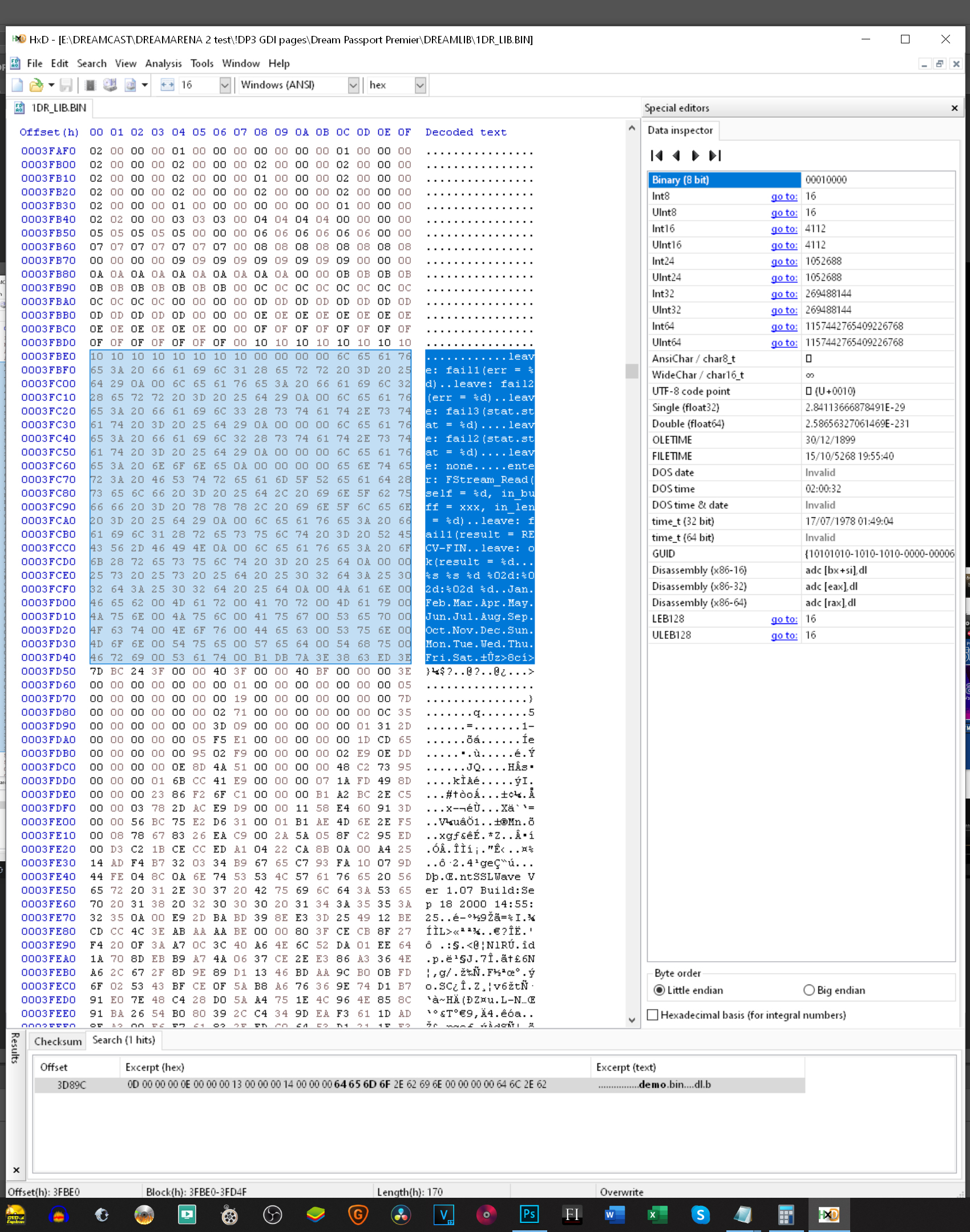The height and width of the screenshot is (1232, 970).
Task: Open the File menu
Action: click(35, 63)
